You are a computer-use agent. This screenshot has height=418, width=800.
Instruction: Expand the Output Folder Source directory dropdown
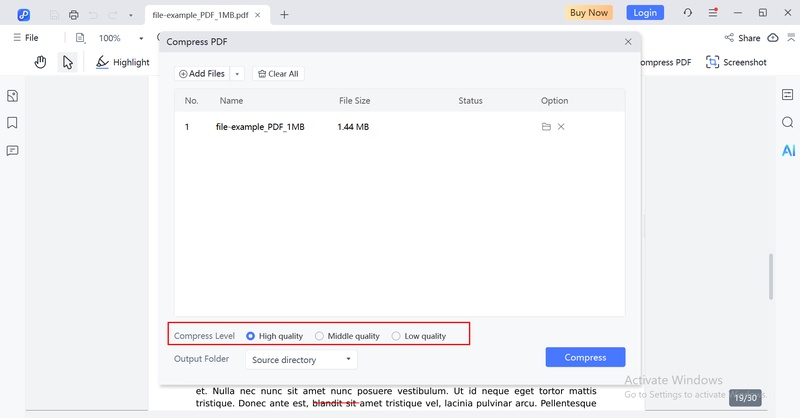click(302, 359)
